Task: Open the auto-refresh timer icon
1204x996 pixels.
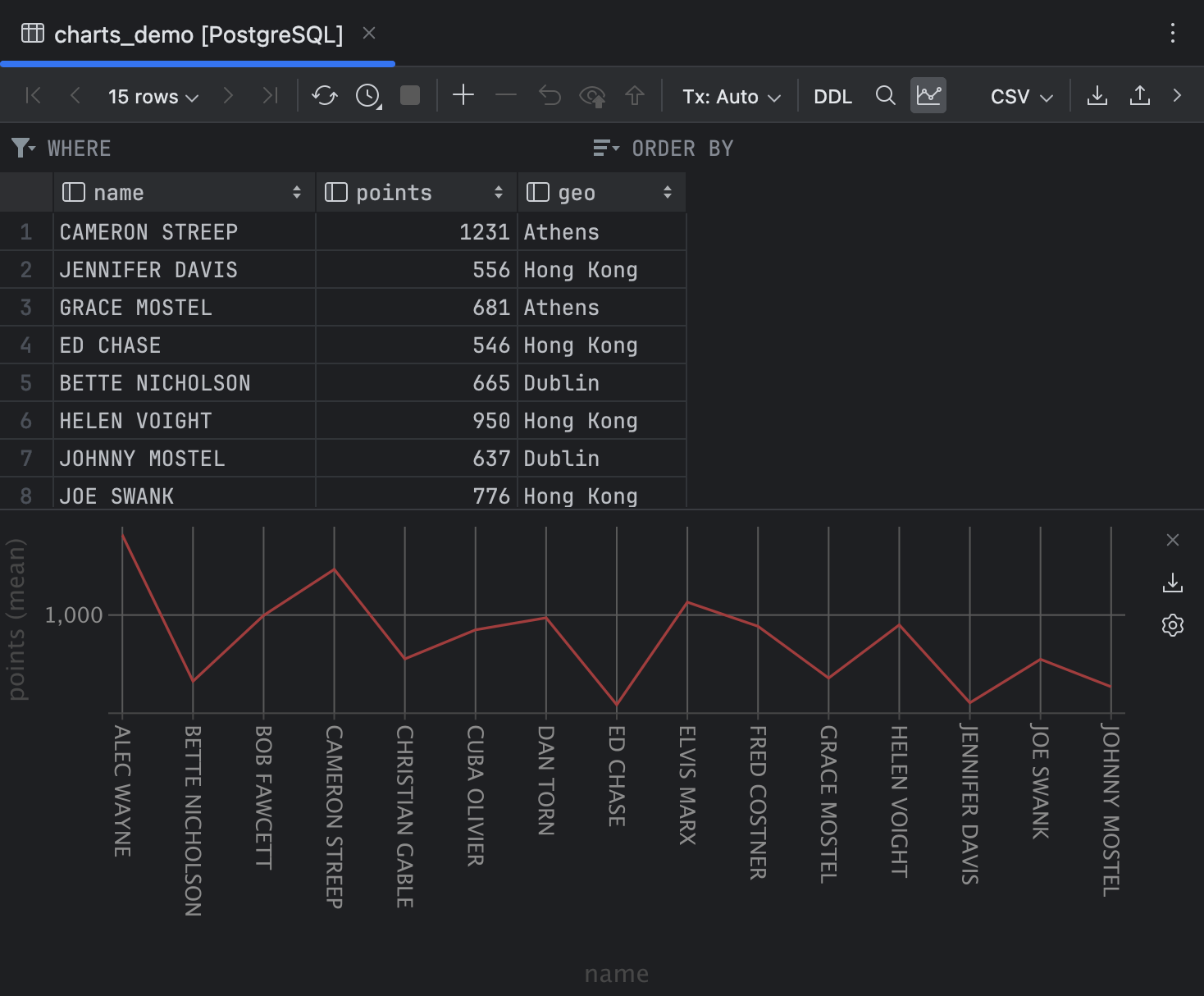Action: coord(367,96)
